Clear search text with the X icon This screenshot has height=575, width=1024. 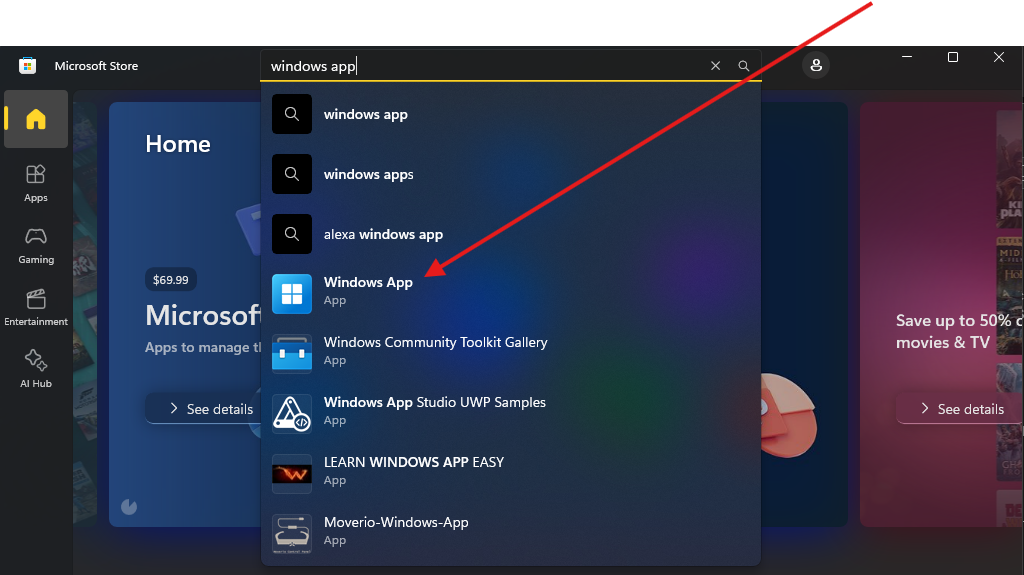click(715, 66)
